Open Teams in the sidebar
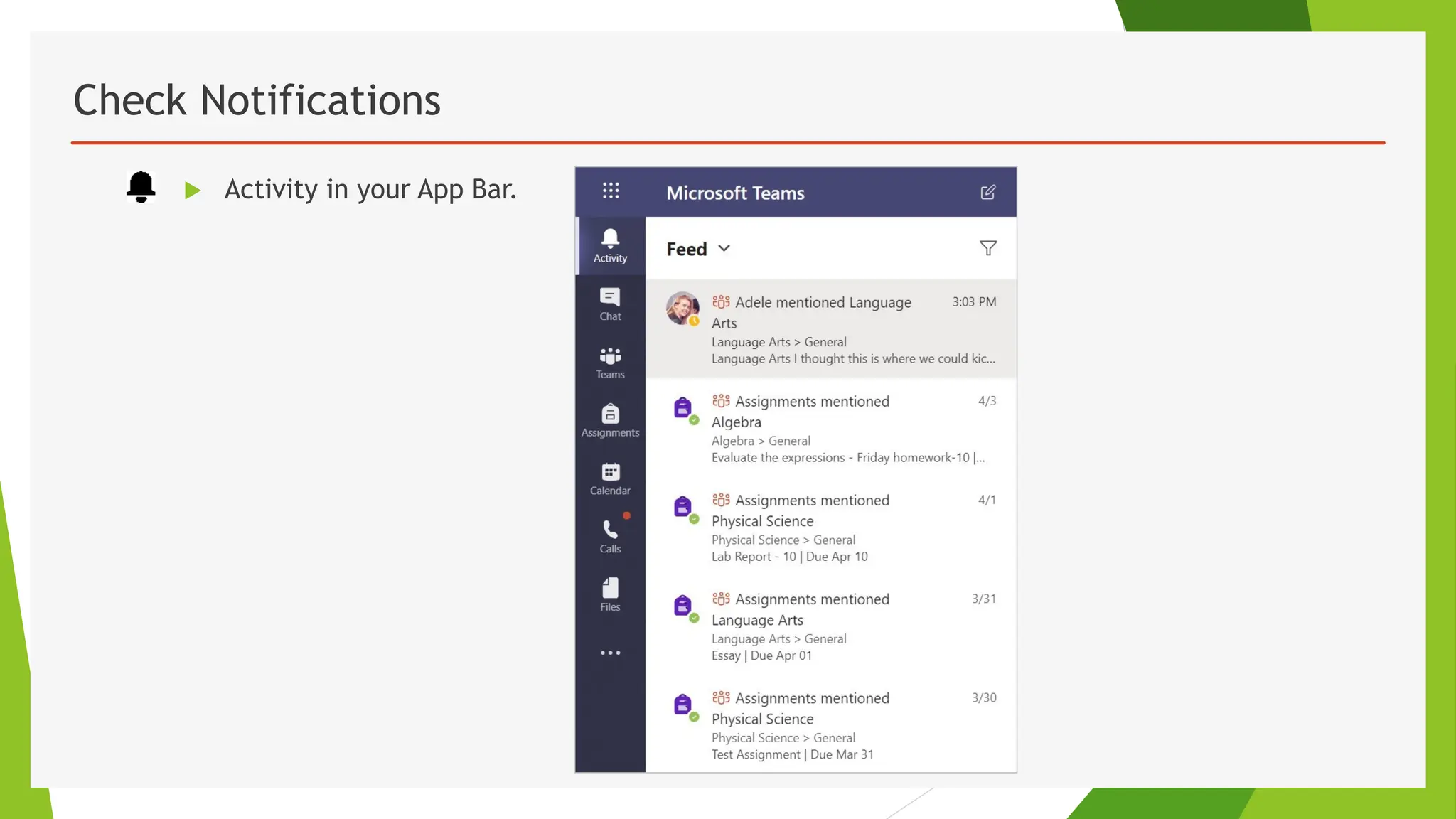The width and height of the screenshot is (1456, 819). pyautogui.click(x=610, y=363)
